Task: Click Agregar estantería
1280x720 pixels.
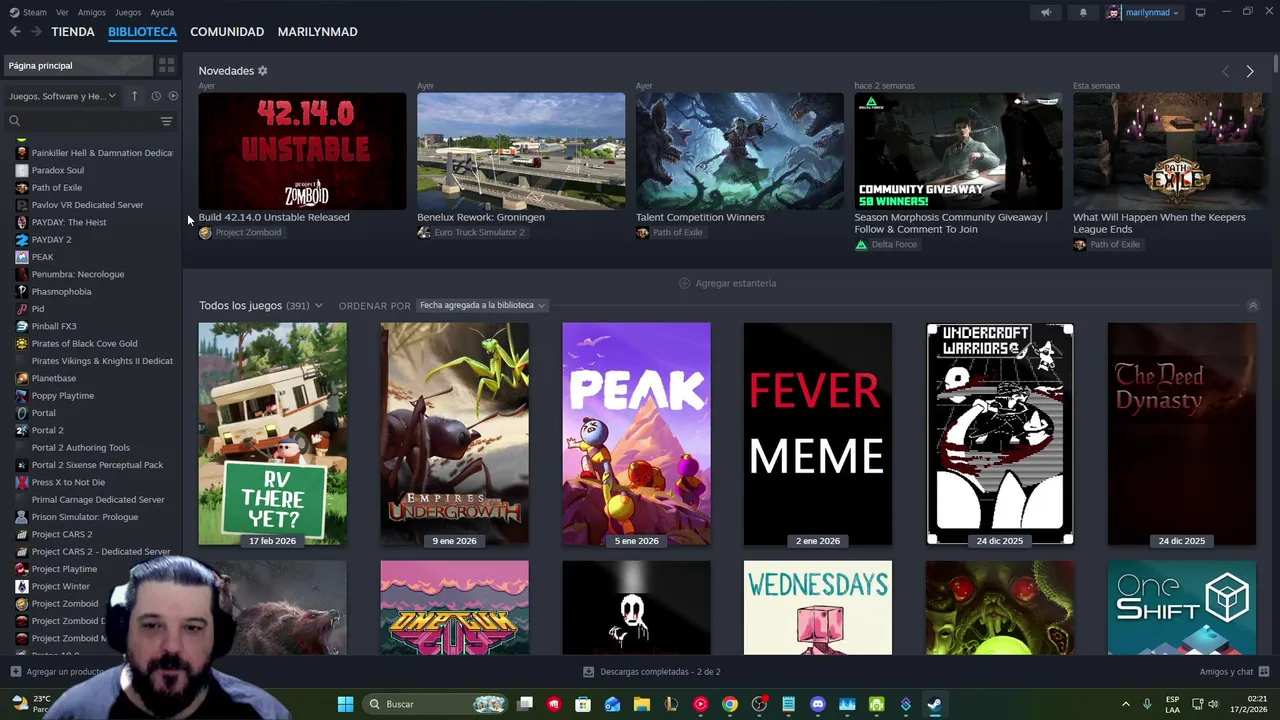Action: click(727, 283)
